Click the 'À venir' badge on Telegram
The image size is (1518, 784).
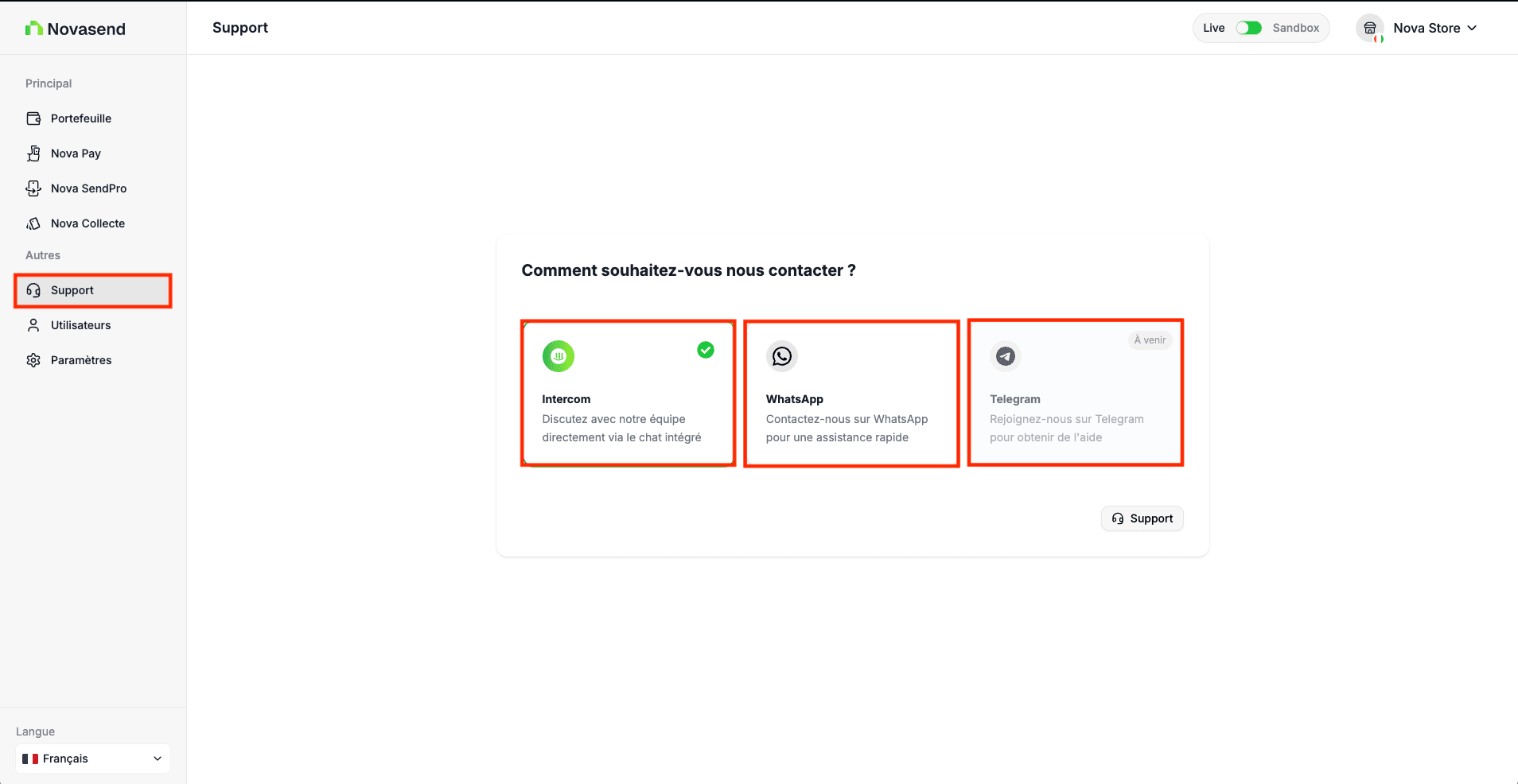point(1150,340)
